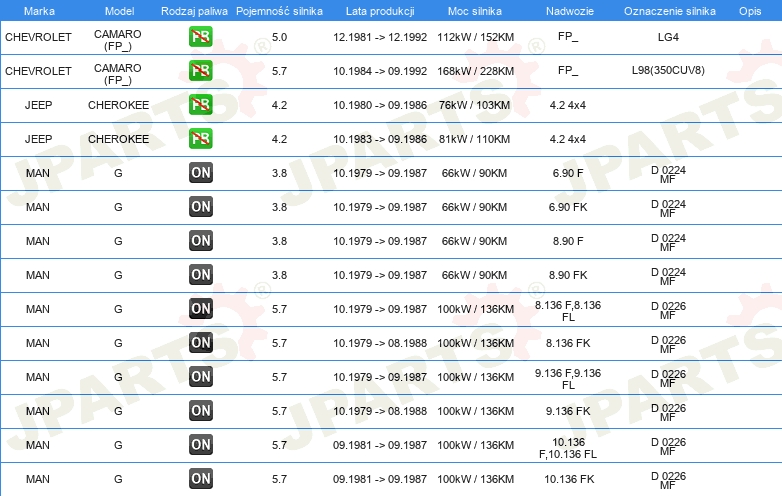Click the petrol icon for Camaro 5.7
Image resolution: width=782 pixels, height=496 pixels.
[200, 70]
